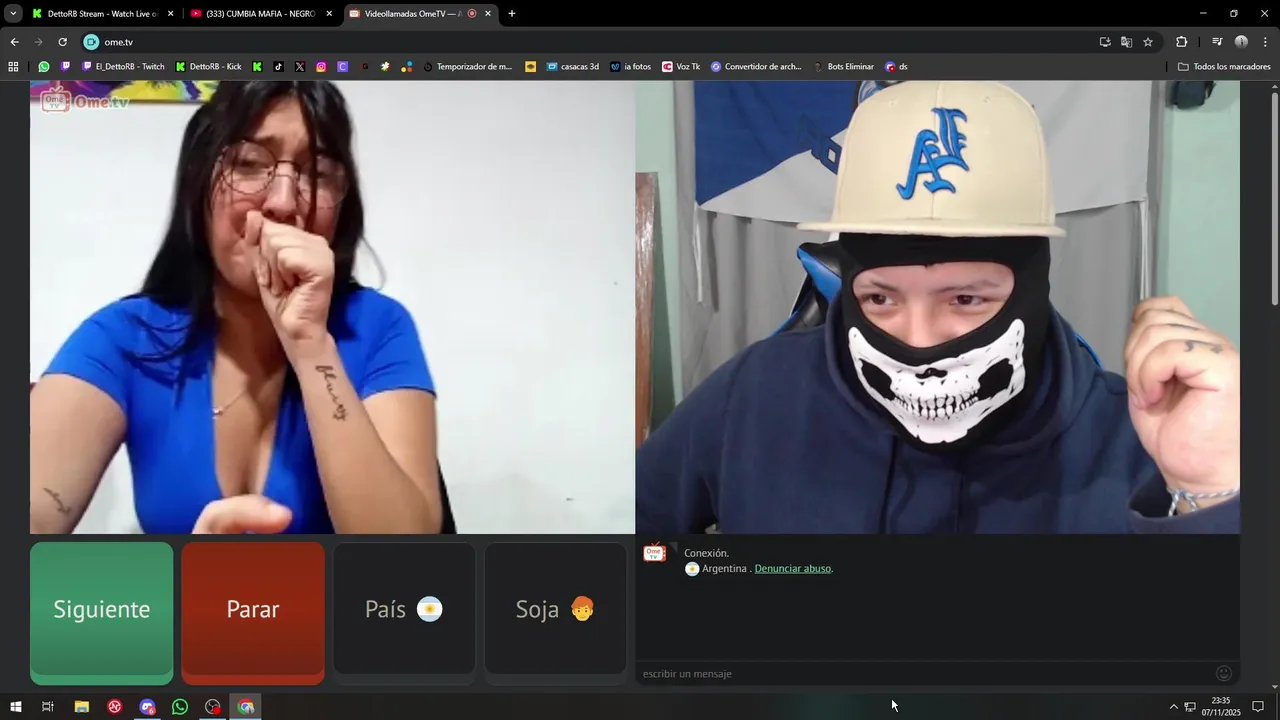1280x720 pixels.
Task: Expand the tab search dropdown
Action: click(13, 14)
